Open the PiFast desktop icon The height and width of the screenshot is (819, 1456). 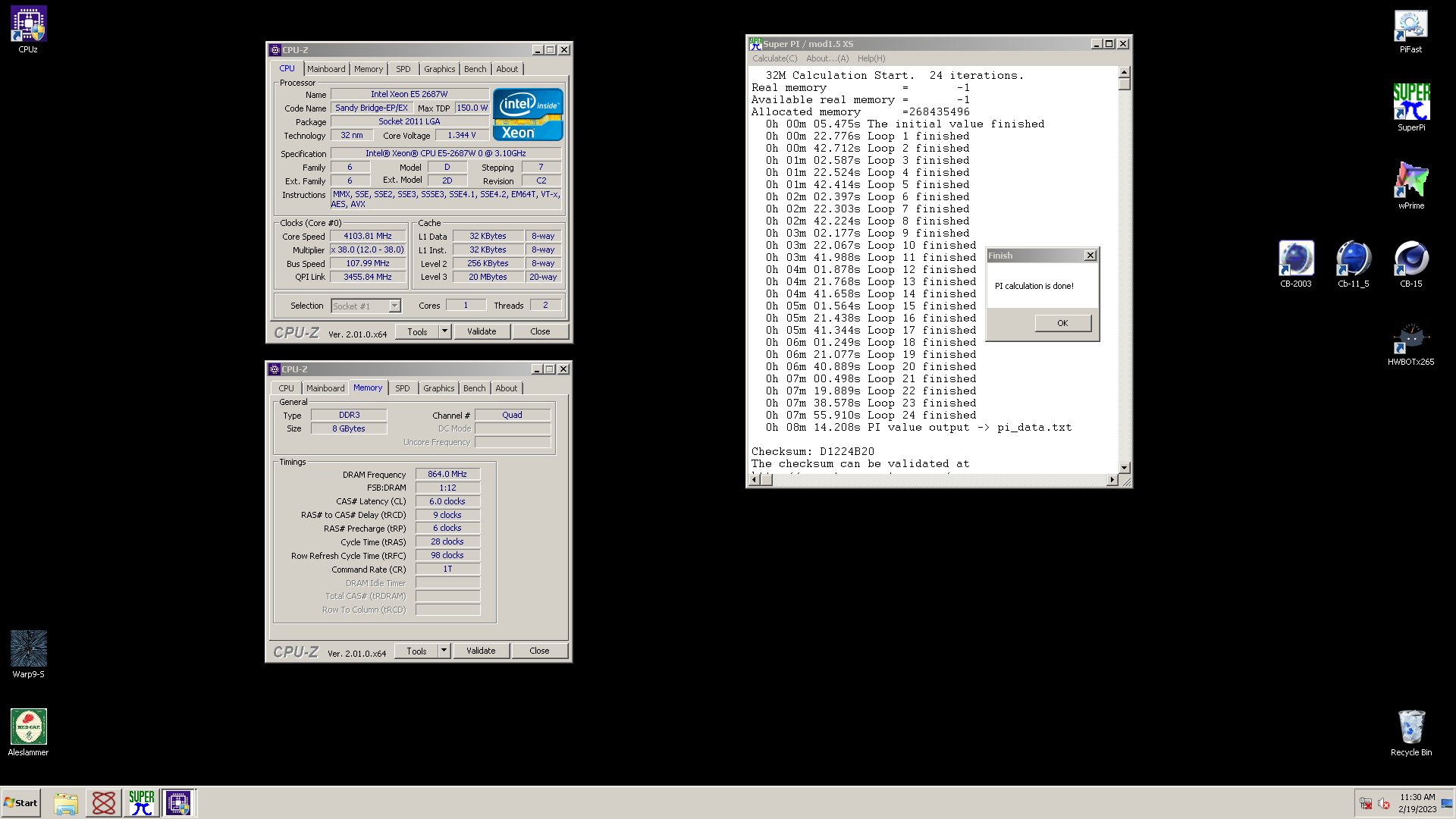pos(1410,30)
